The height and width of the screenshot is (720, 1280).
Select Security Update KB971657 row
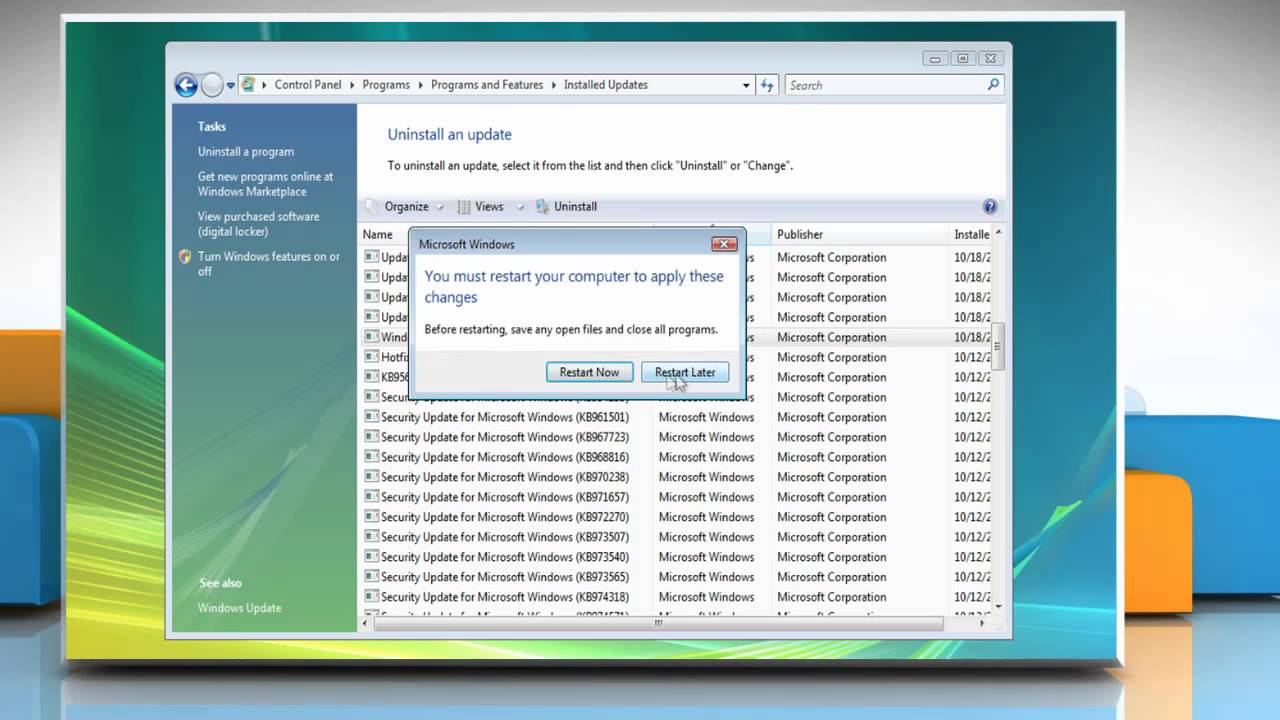(676, 497)
